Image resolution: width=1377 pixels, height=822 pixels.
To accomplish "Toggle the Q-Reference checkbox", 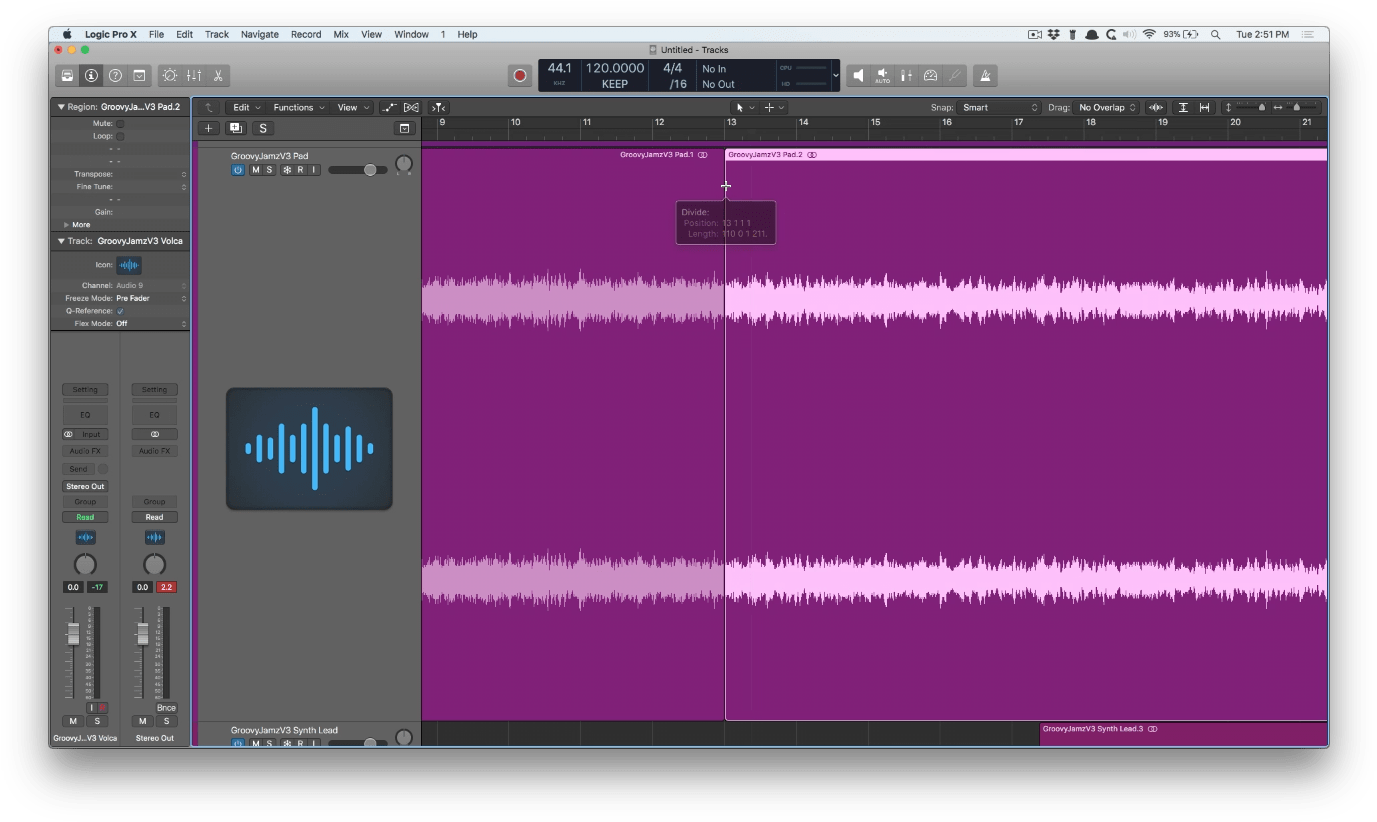I will point(120,311).
